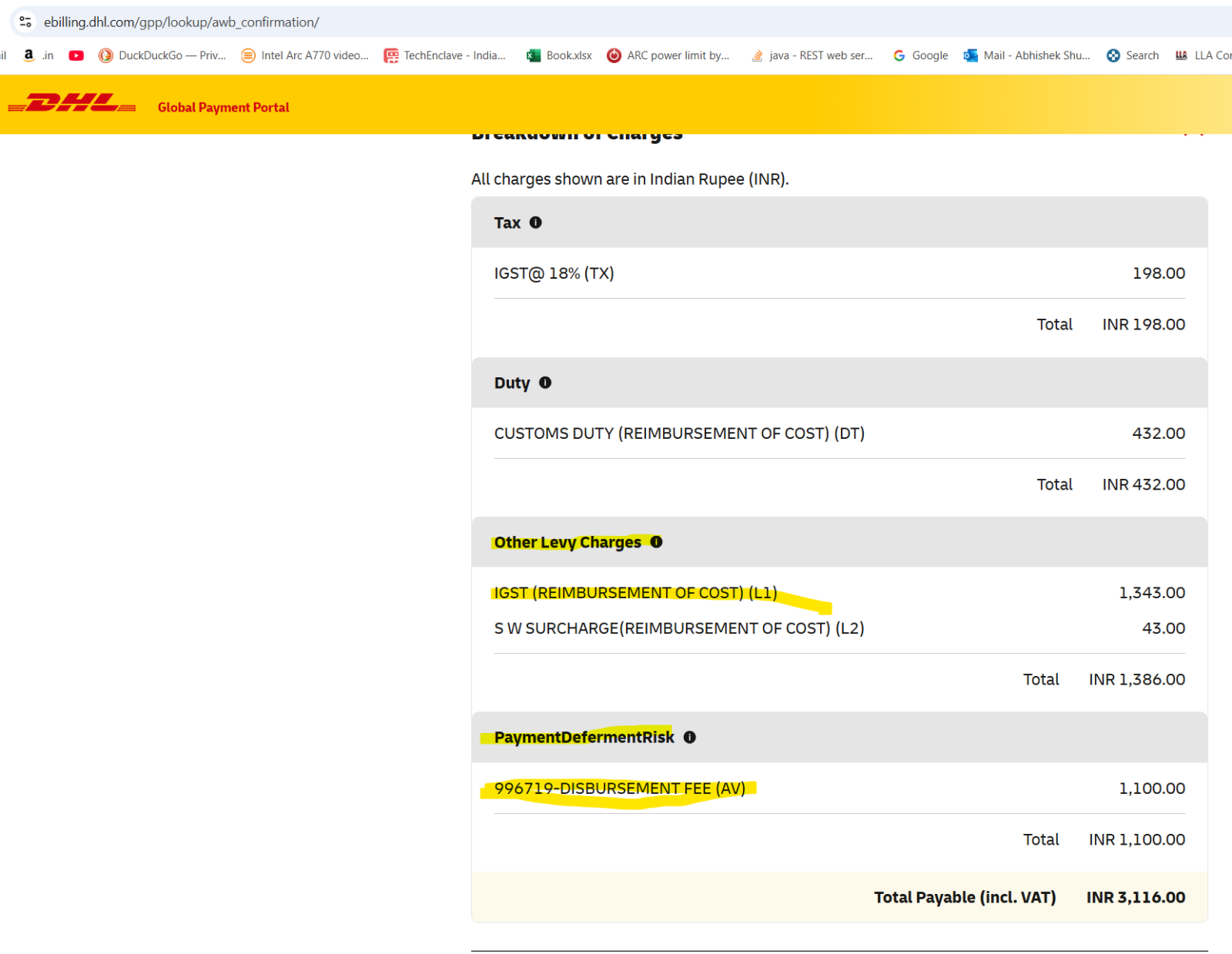Screen dimensions: 1232x954
Task: Show info tooltip for Duty section
Action: coord(545,383)
